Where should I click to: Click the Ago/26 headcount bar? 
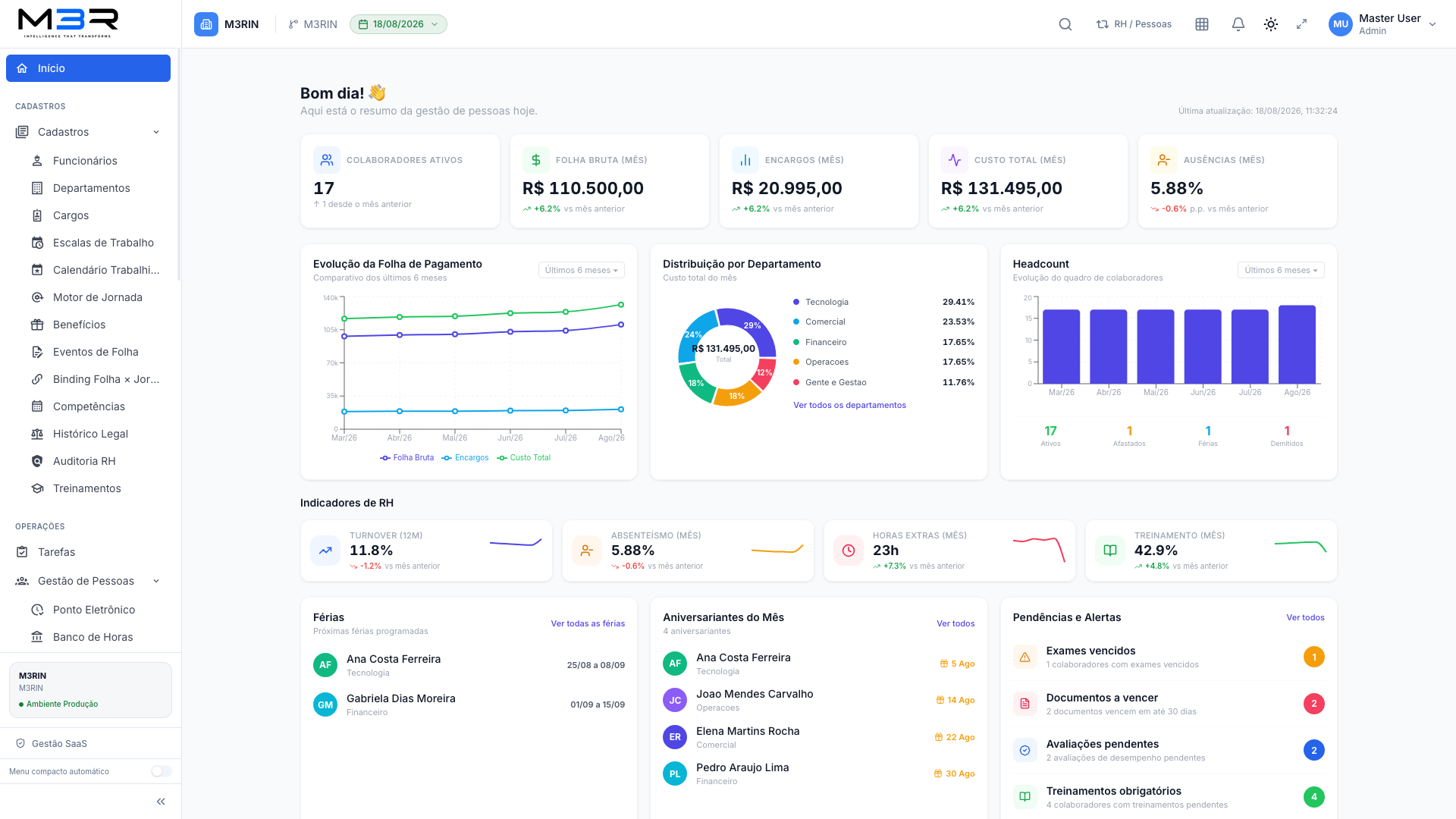1297,344
